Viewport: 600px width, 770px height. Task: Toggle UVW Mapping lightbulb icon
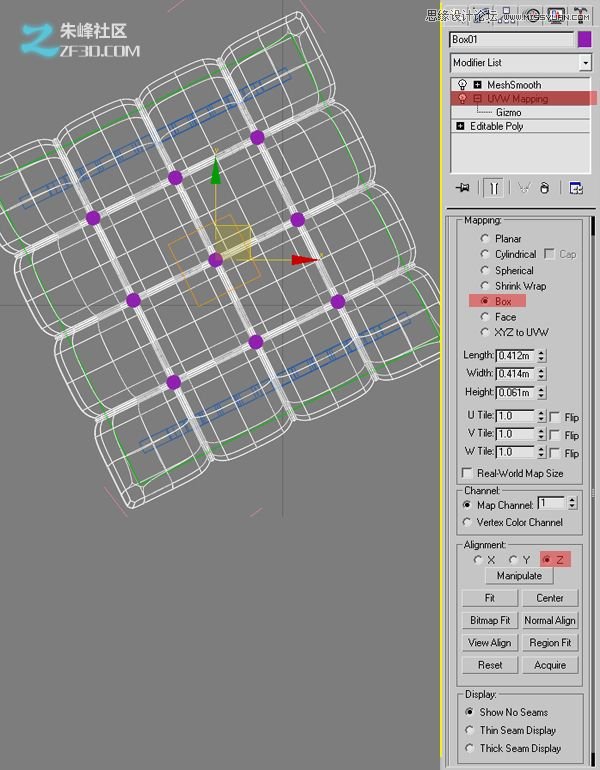point(462,98)
